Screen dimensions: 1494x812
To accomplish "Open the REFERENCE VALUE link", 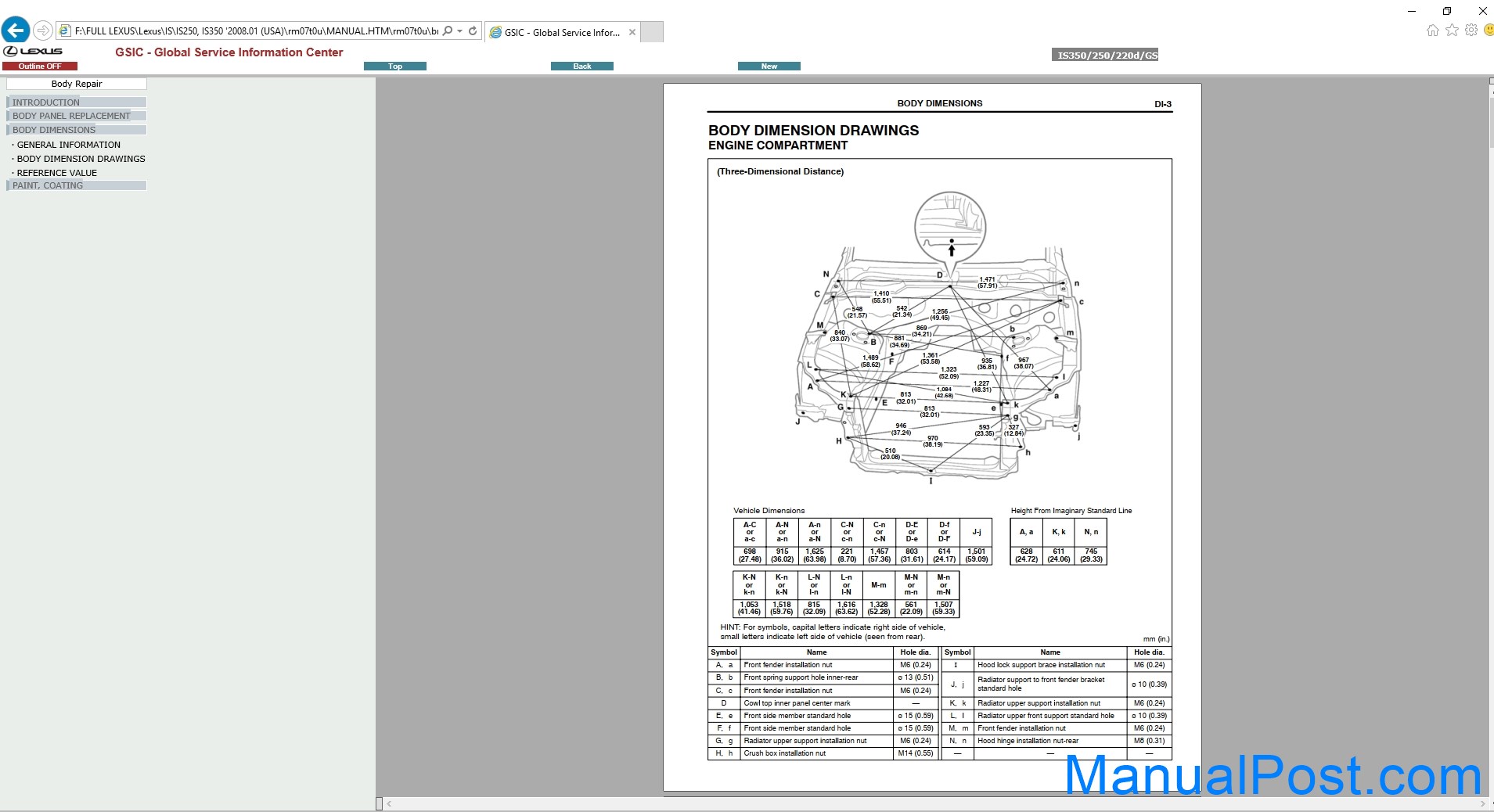I will click(57, 173).
